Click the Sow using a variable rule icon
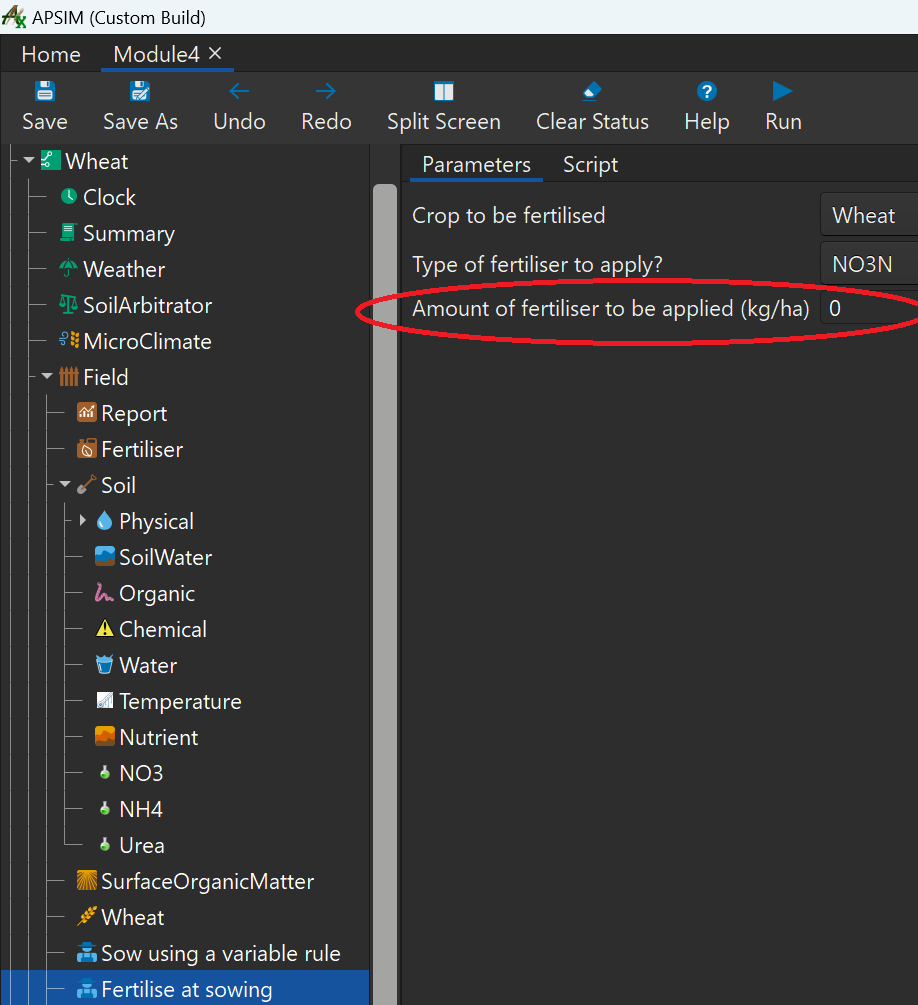The image size is (918, 1005). [87, 952]
